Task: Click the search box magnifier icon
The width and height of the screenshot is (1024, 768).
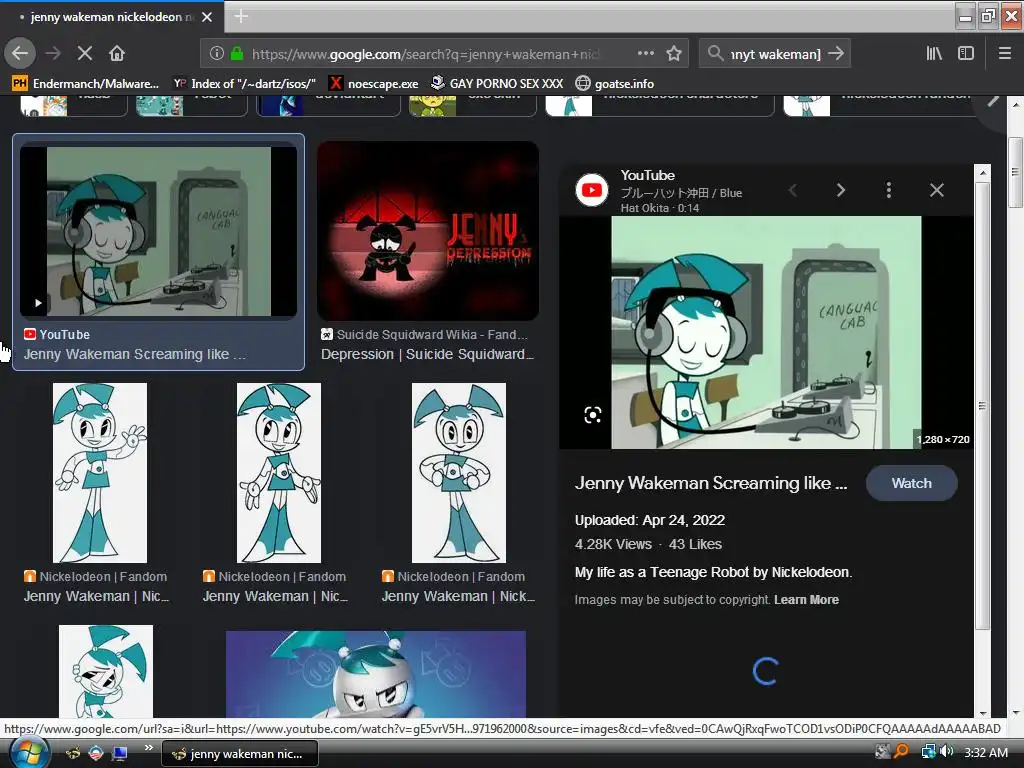Action: 716,54
